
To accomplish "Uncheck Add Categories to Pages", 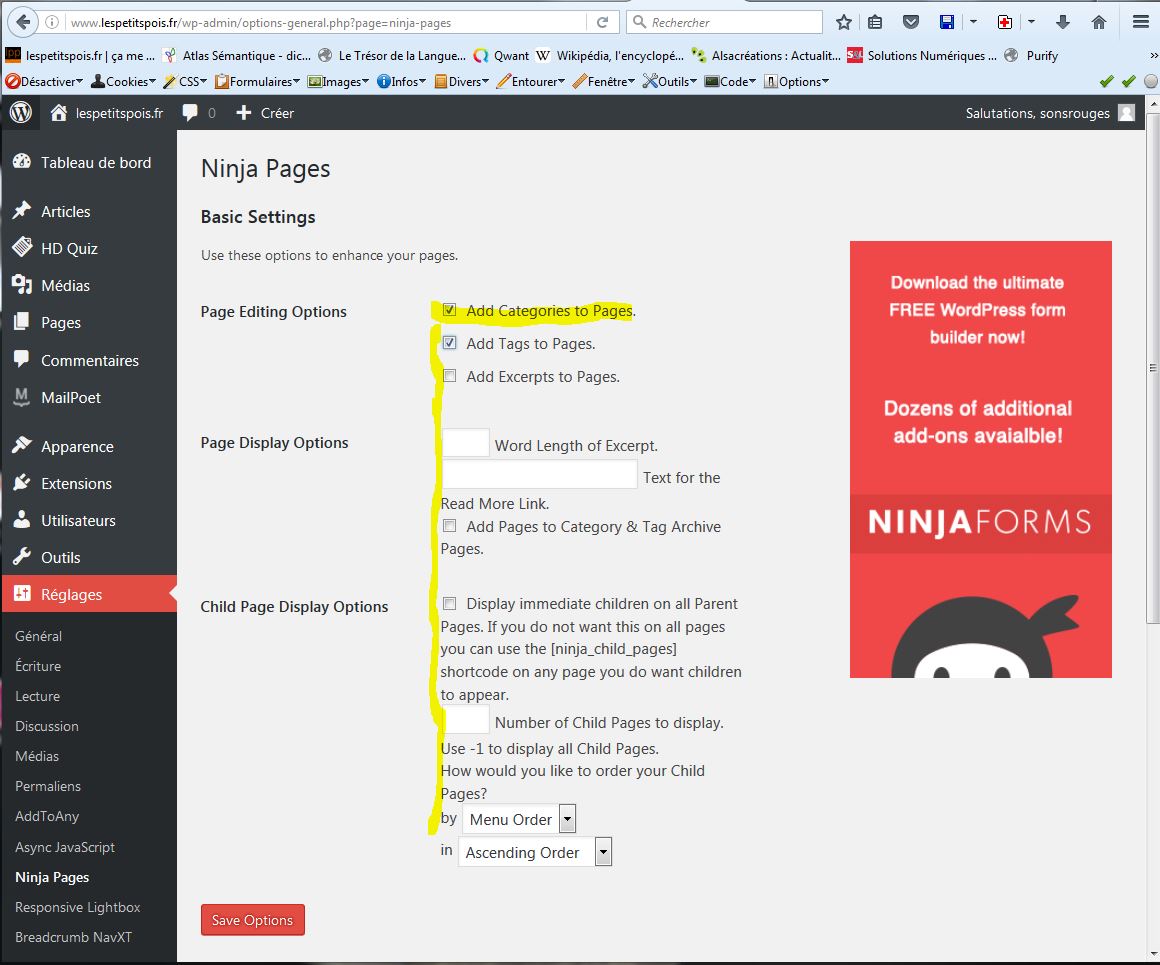I will (450, 310).
